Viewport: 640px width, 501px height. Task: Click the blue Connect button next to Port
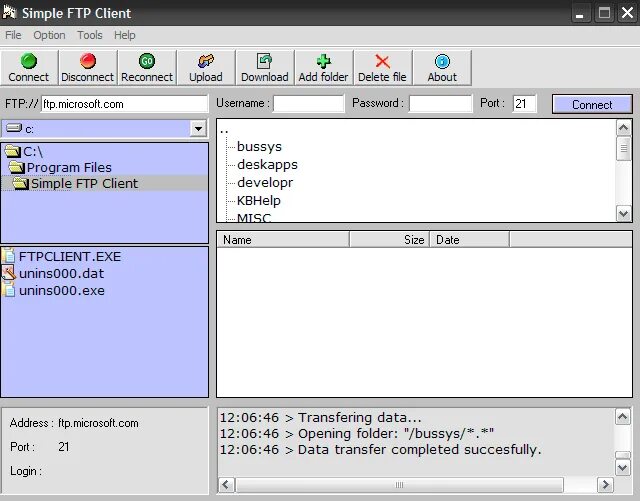pyautogui.click(x=592, y=105)
